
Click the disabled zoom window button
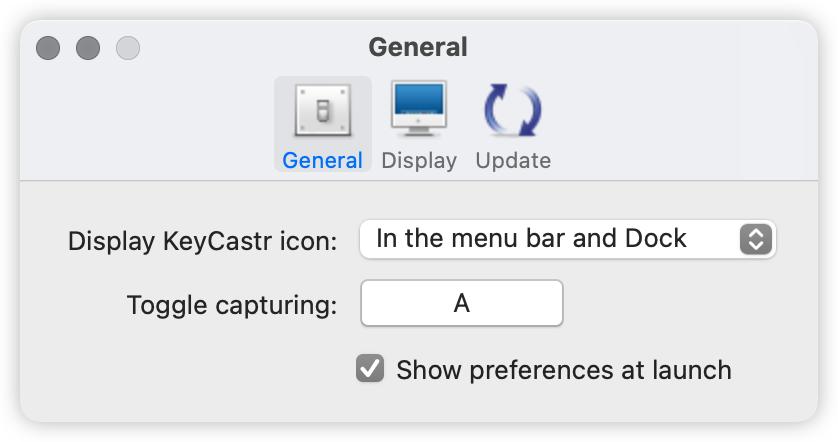(128, 47)
